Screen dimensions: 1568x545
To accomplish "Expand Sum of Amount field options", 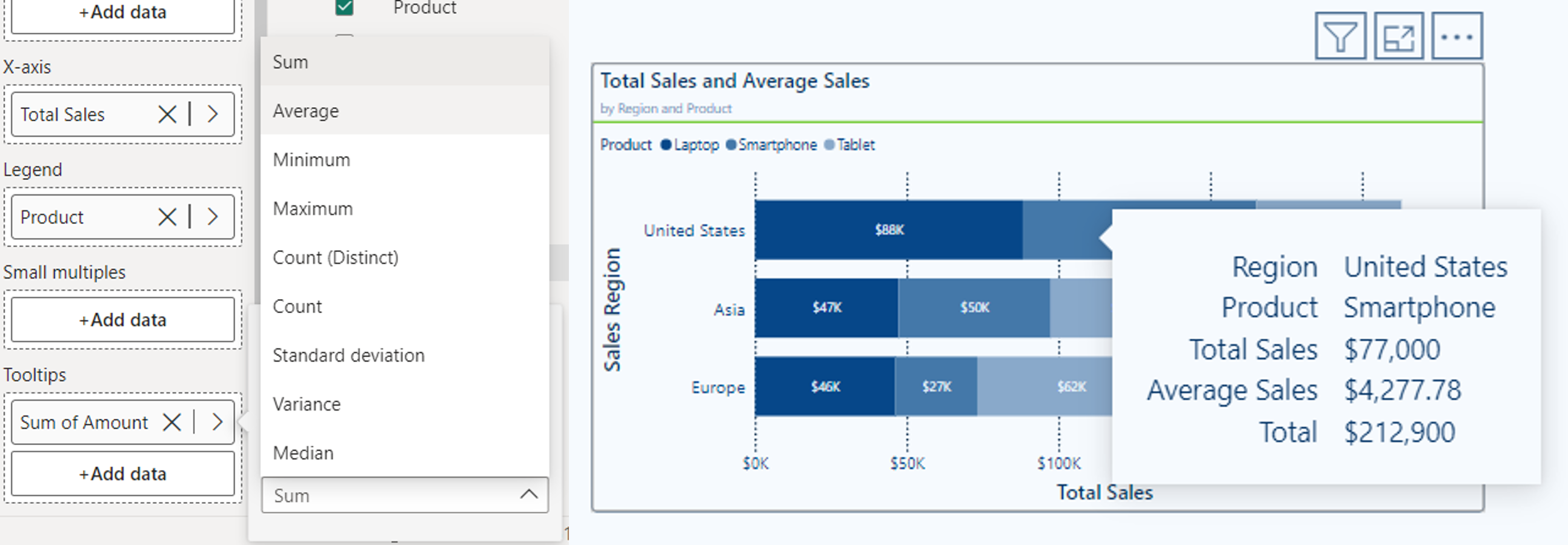I will click(218, 421).
